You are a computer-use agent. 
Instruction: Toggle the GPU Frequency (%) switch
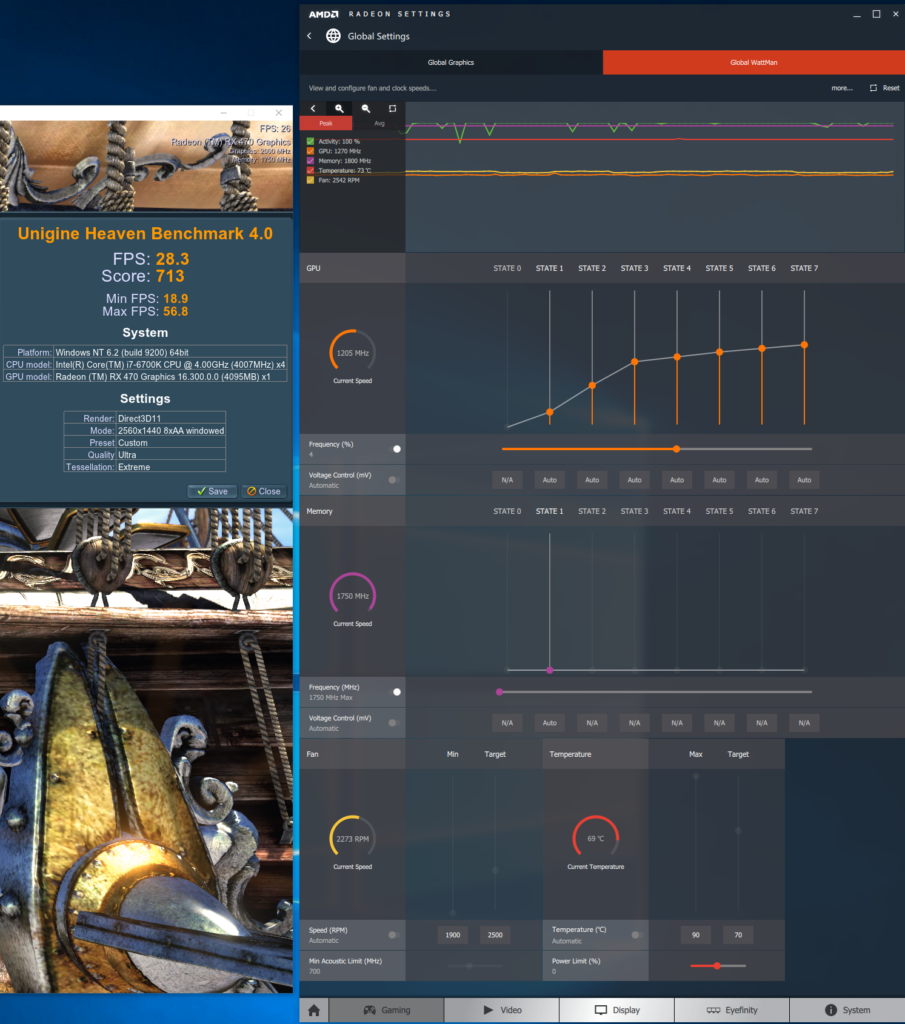pyautogui.click(x=394, y=449)
